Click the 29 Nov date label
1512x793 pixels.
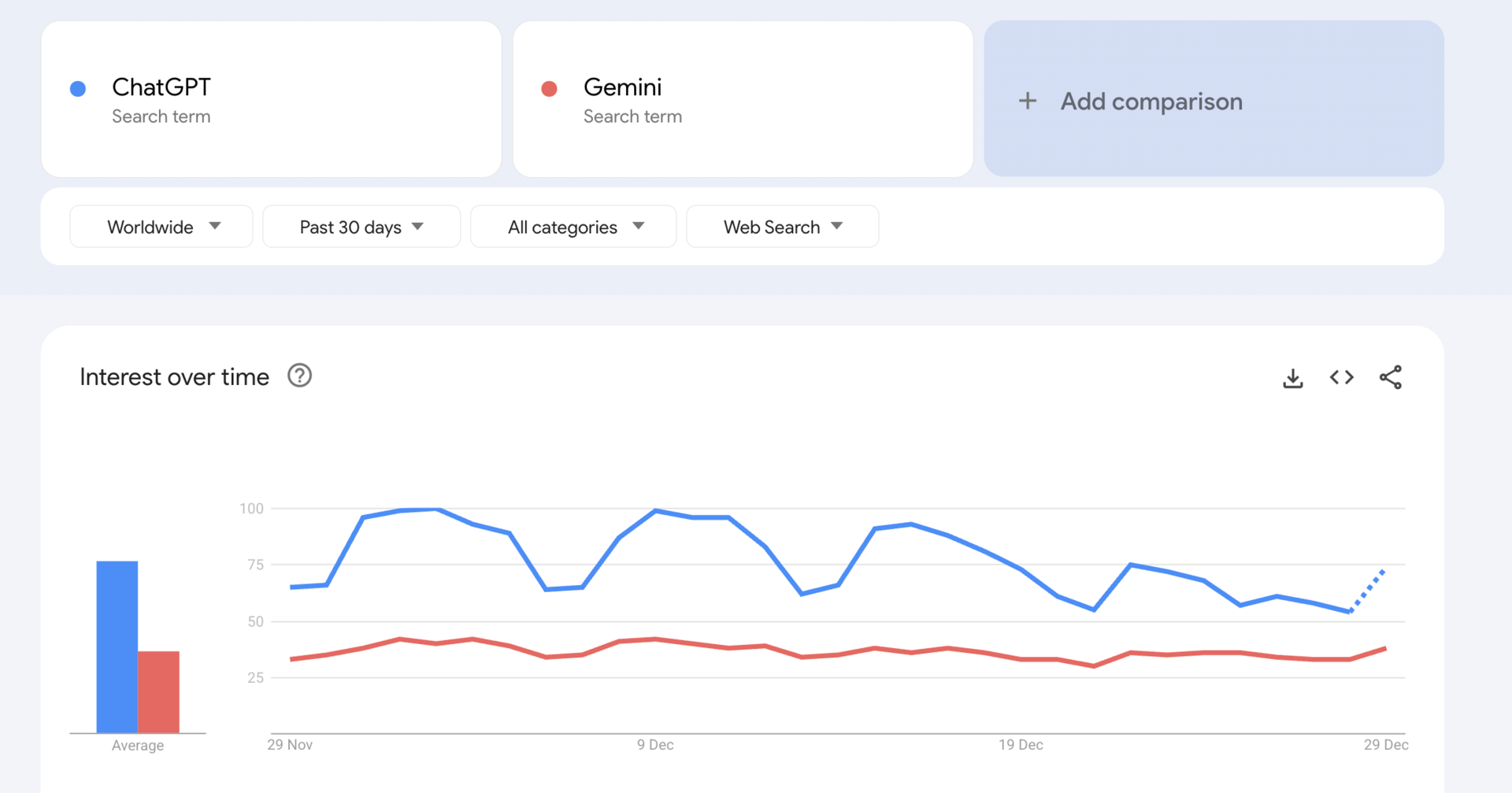290,745
